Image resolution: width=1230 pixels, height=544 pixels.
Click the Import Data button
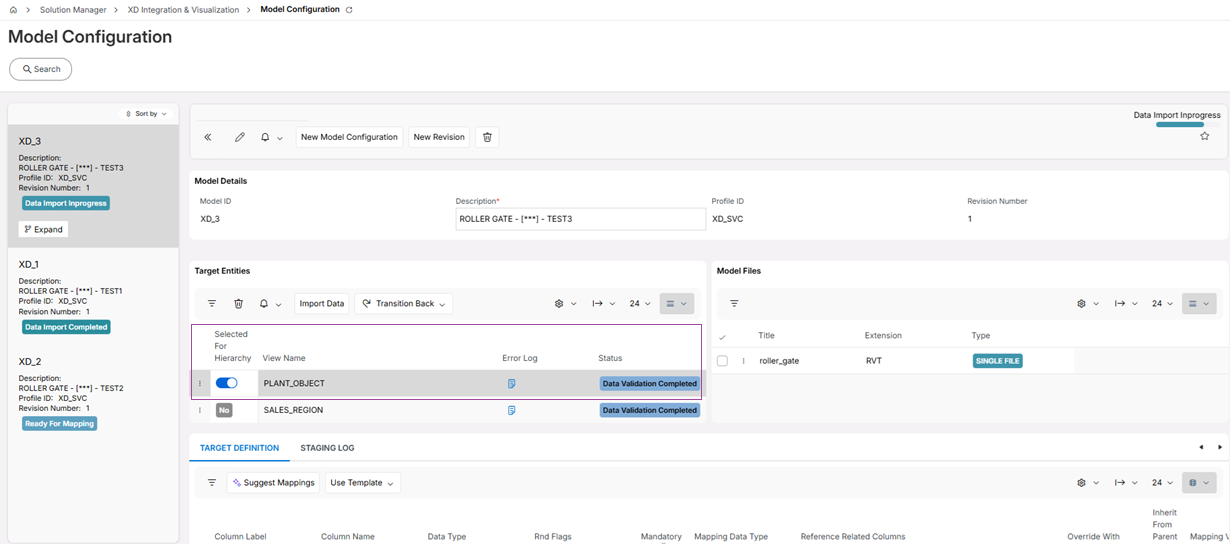(x=322, y=304)
